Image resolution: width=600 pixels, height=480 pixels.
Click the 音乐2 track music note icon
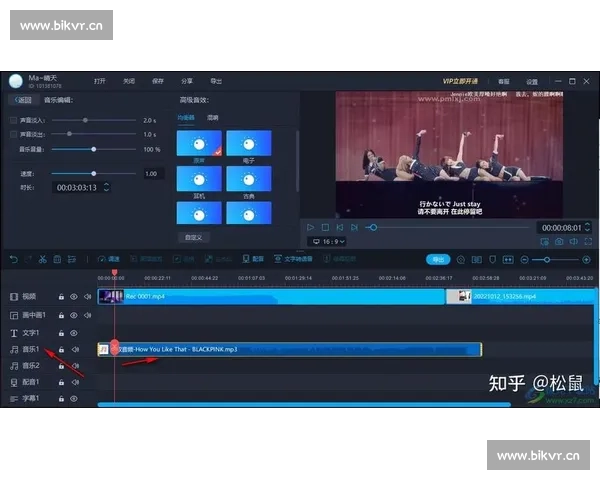point(14,366)
